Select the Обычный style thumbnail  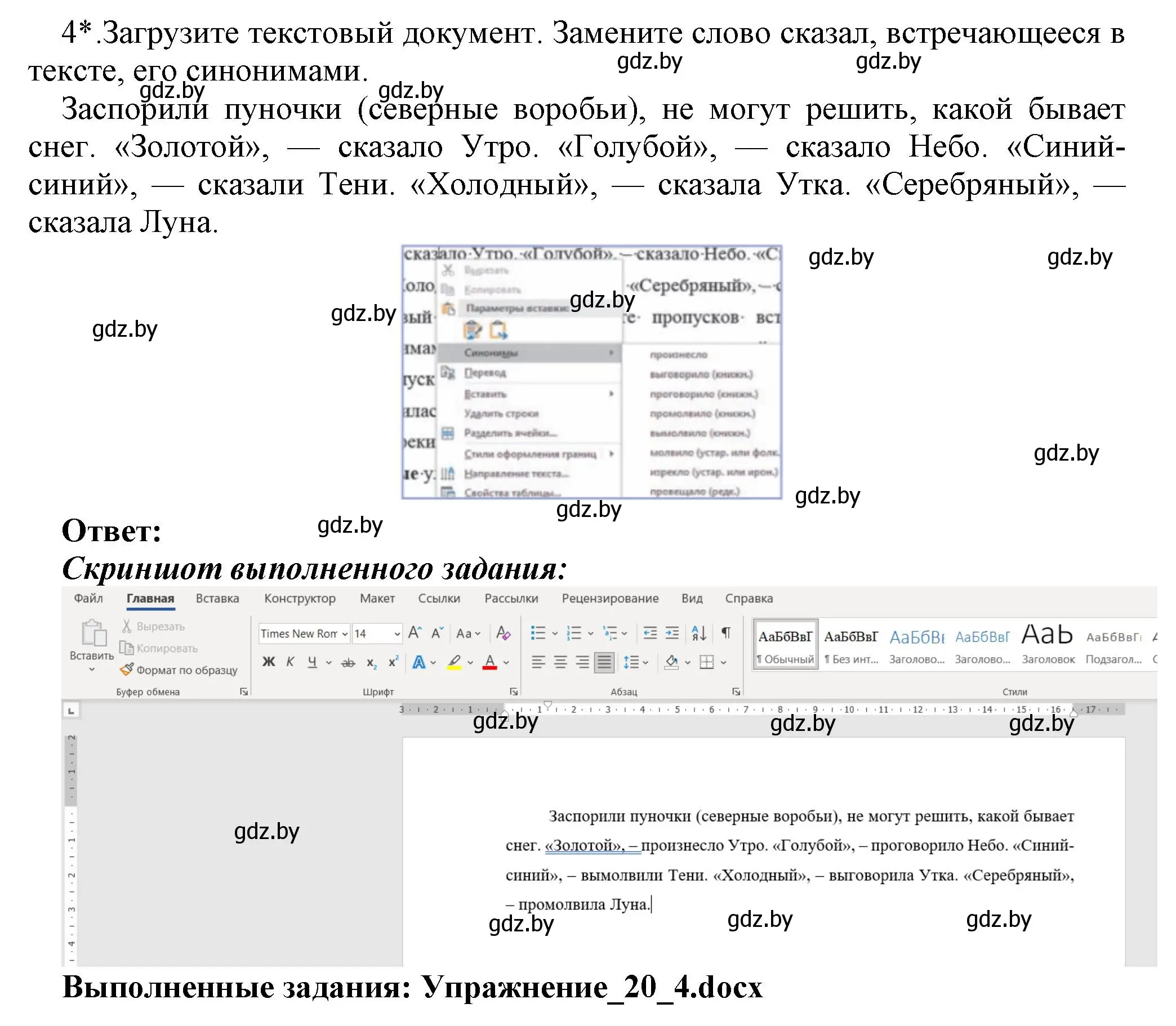tap(785, 645)
